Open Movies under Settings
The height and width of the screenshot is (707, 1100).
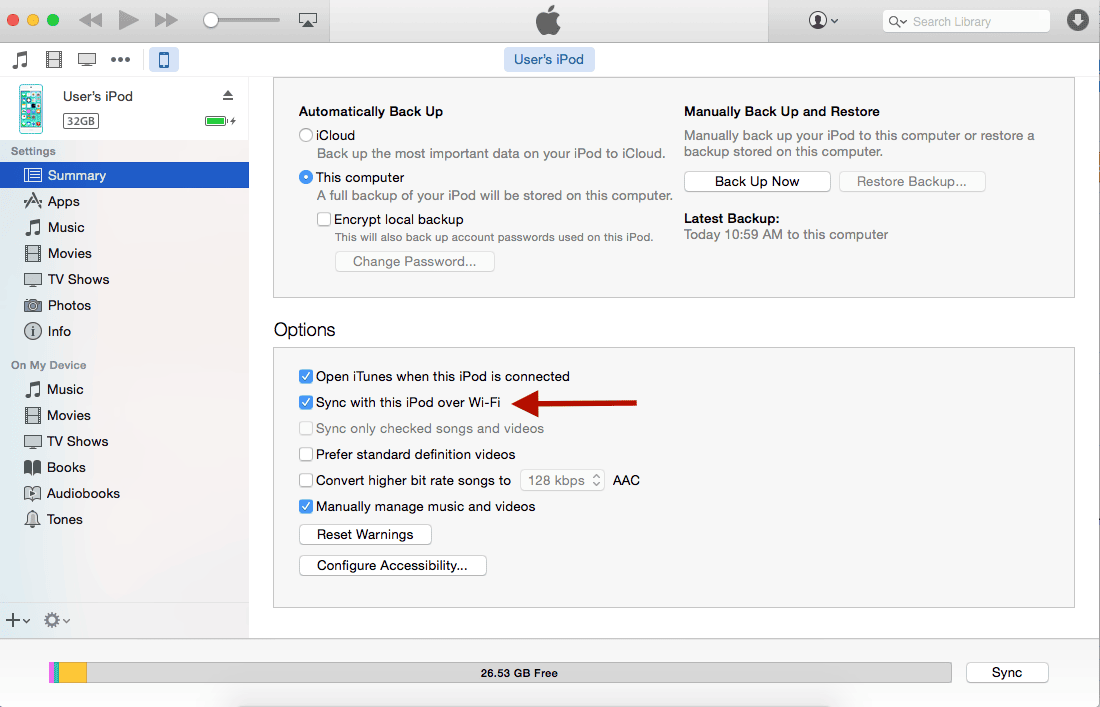pyautogui.click(x=124, y=253)
